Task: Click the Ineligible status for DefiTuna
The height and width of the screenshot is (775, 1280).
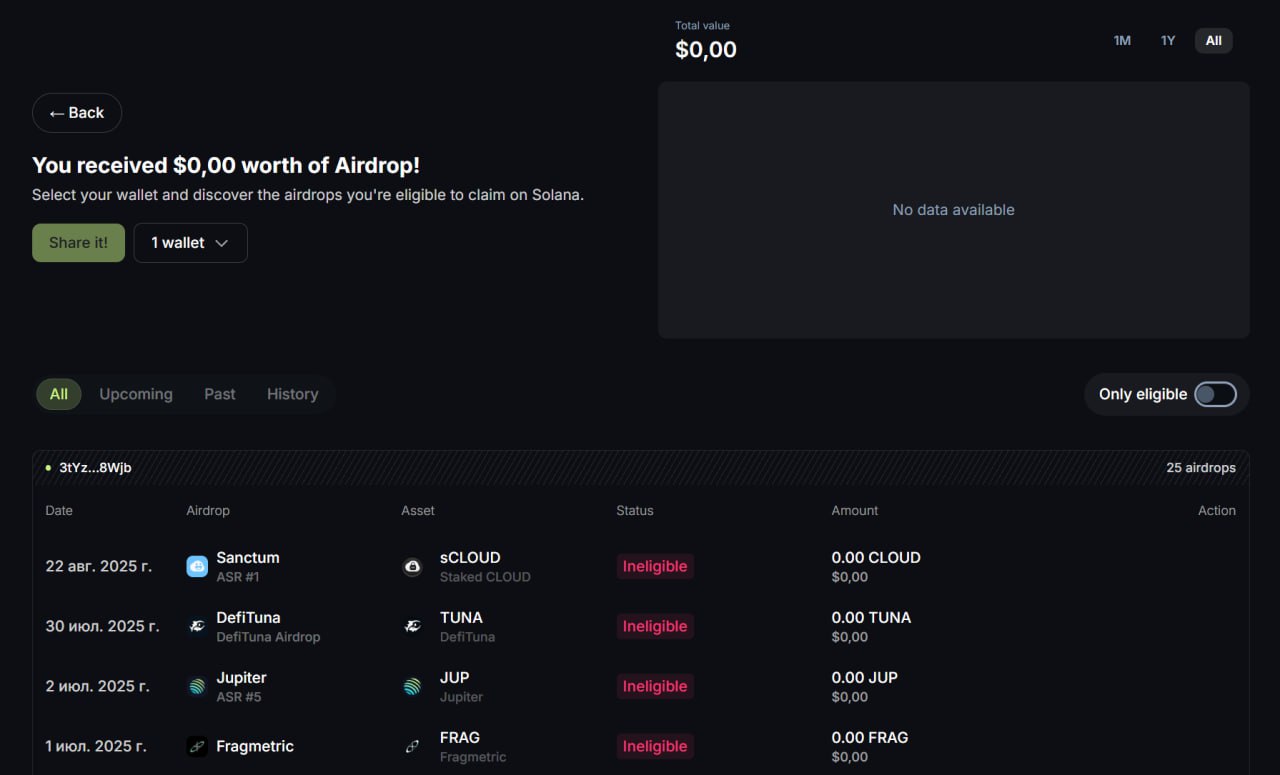Action: click(655, 627)
